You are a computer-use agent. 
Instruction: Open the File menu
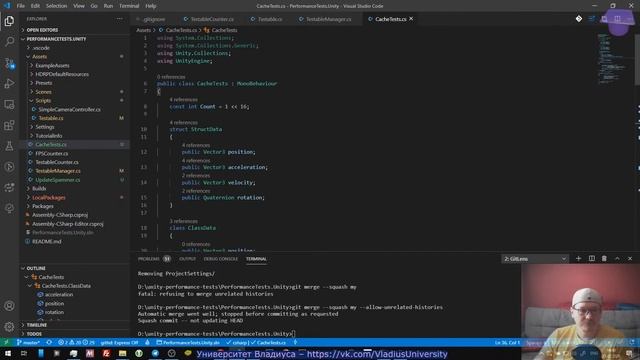20,6
